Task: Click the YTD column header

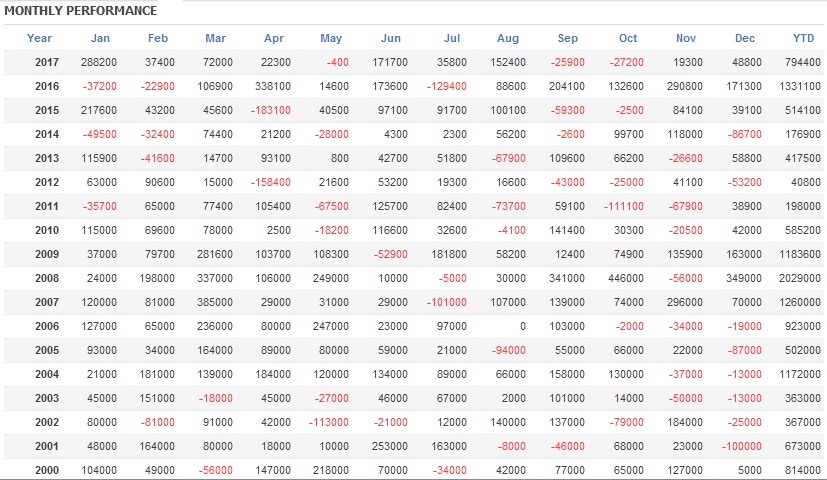Action: pyautogui.click(x=803, y=39)
